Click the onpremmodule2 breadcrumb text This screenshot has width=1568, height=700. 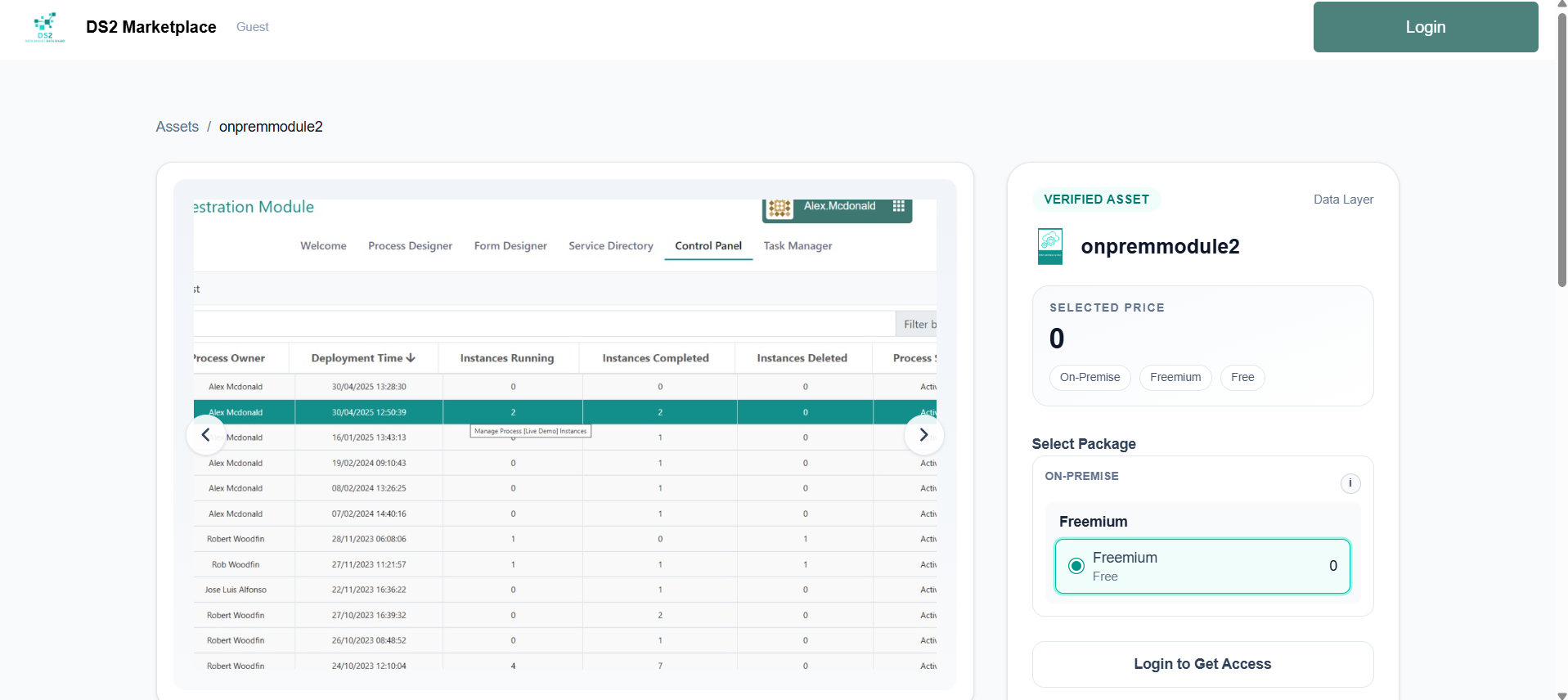271,127
